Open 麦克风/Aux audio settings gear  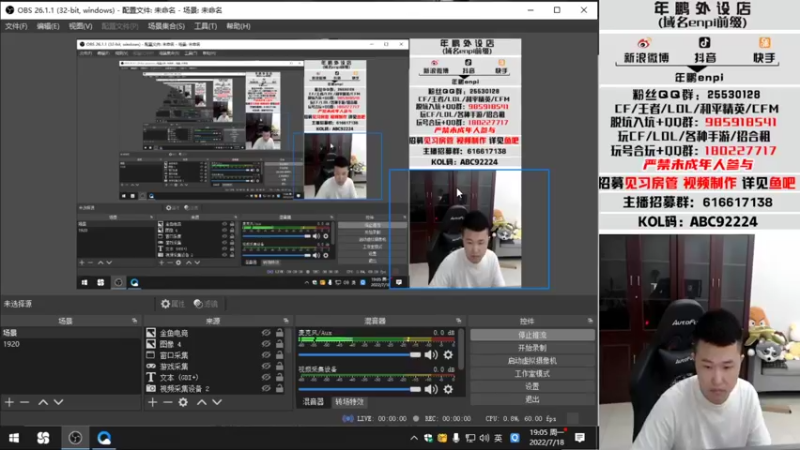[x=448, y=355]
